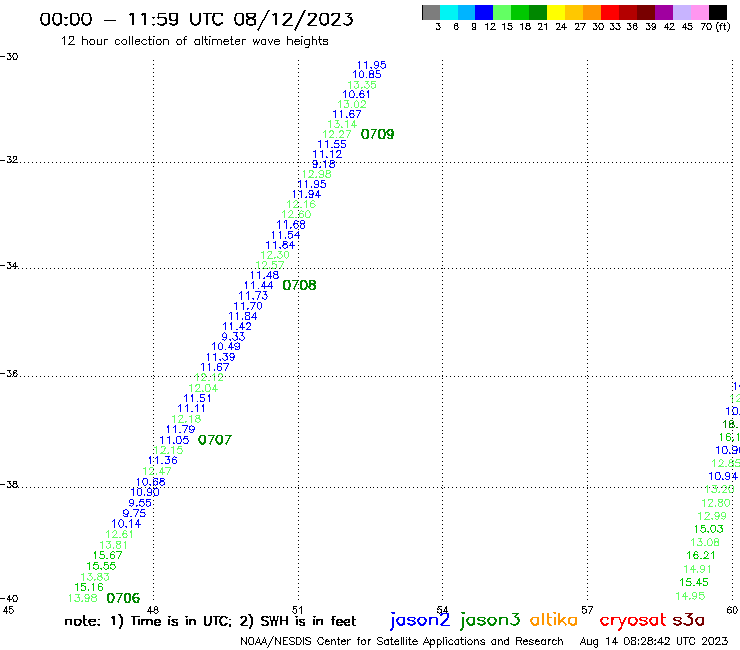The image size is (740, 650).
Task: Click the wave height value '11.44'
Action: [259, 286]
